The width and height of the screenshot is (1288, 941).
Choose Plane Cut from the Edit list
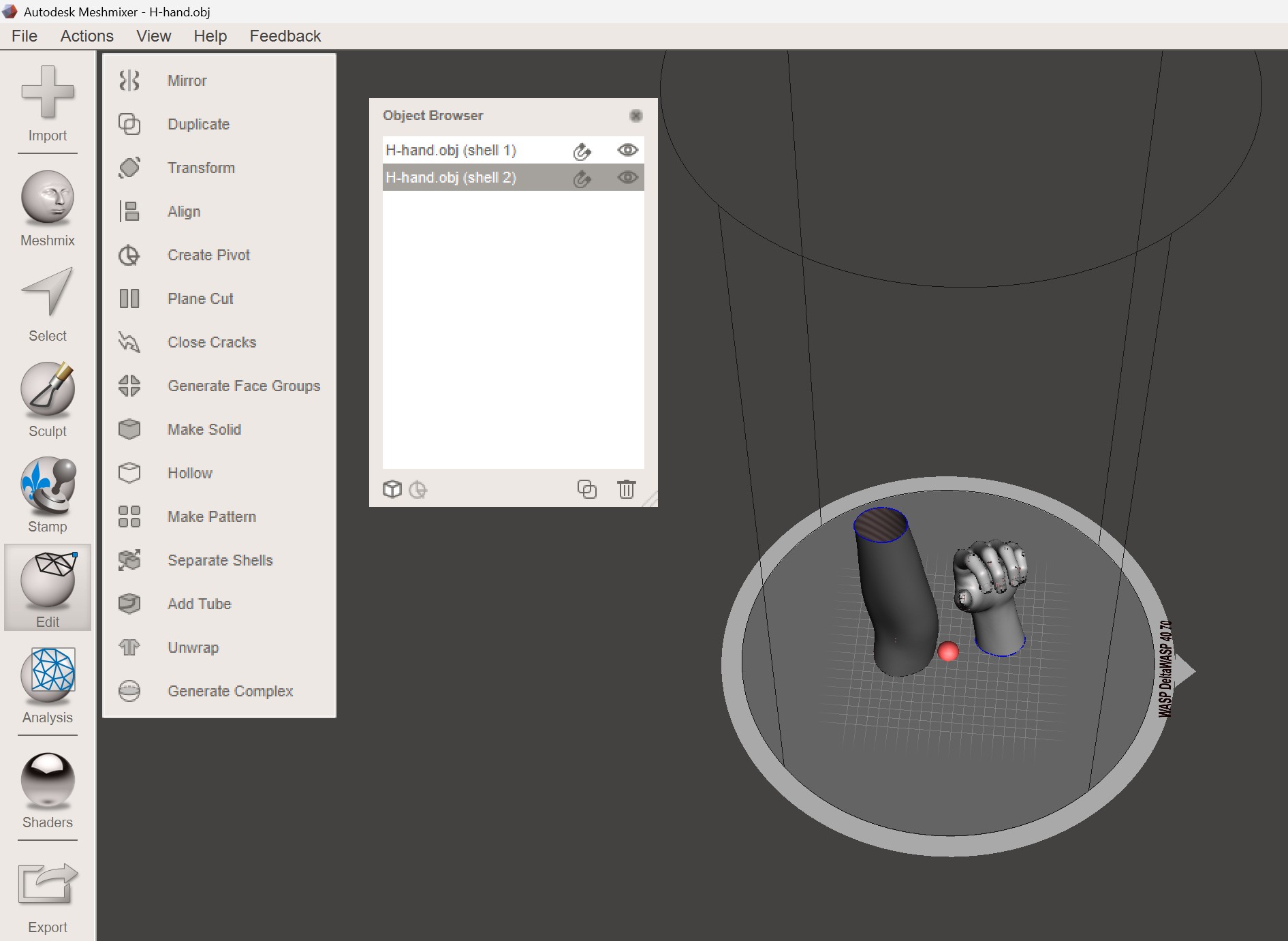click(x=200, y=298)
